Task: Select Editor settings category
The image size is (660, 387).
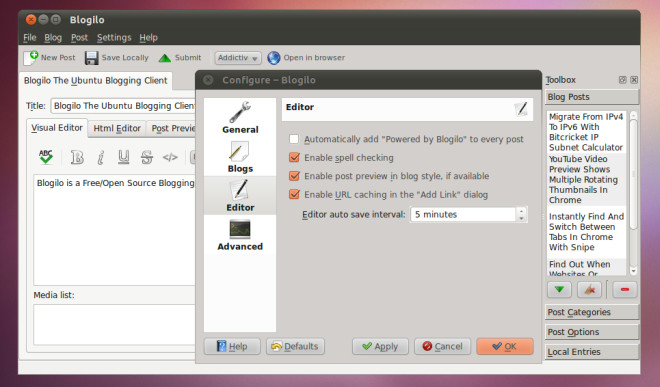Action: 240,196
